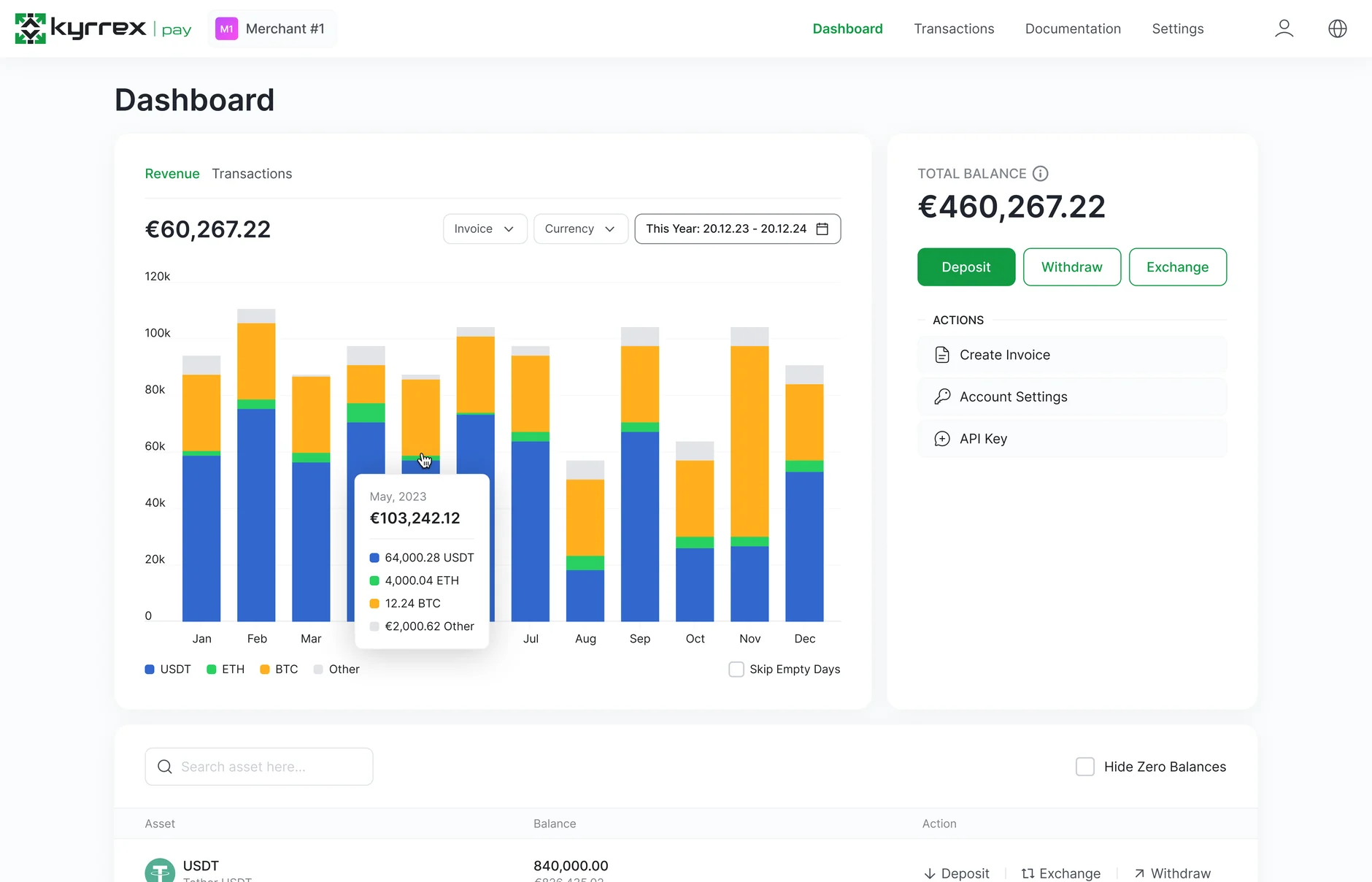Open the Currency dropdown

[x=581, y=229]
